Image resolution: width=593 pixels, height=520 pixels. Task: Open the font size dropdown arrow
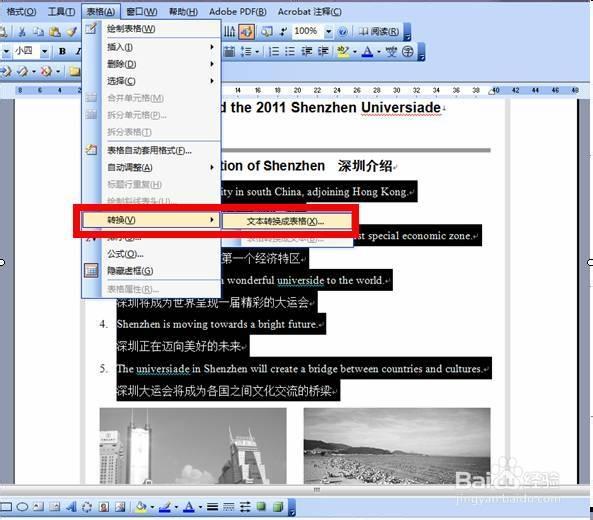click(44, 51)
